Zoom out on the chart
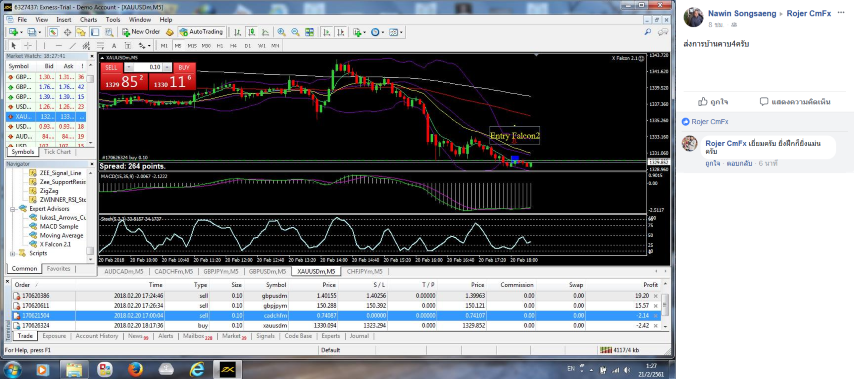Screen dimensions: 854x379 295,32
